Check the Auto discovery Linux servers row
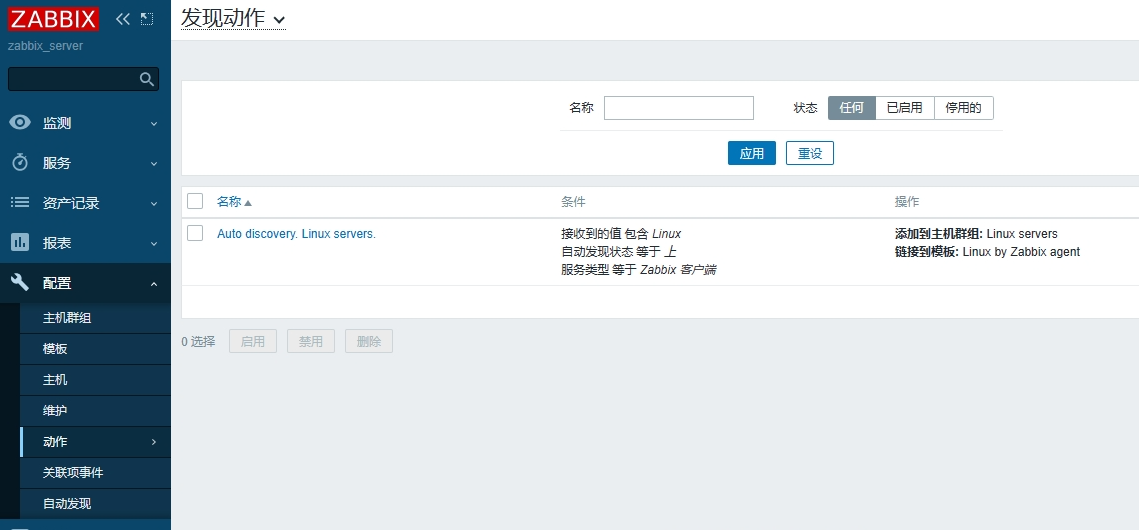Image resolution: width=1139 pixels, height=530 pixels. point(195,233)
